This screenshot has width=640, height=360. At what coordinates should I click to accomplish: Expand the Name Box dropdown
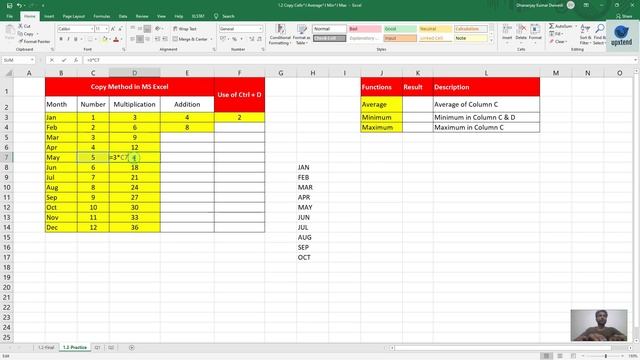point(32,60)
